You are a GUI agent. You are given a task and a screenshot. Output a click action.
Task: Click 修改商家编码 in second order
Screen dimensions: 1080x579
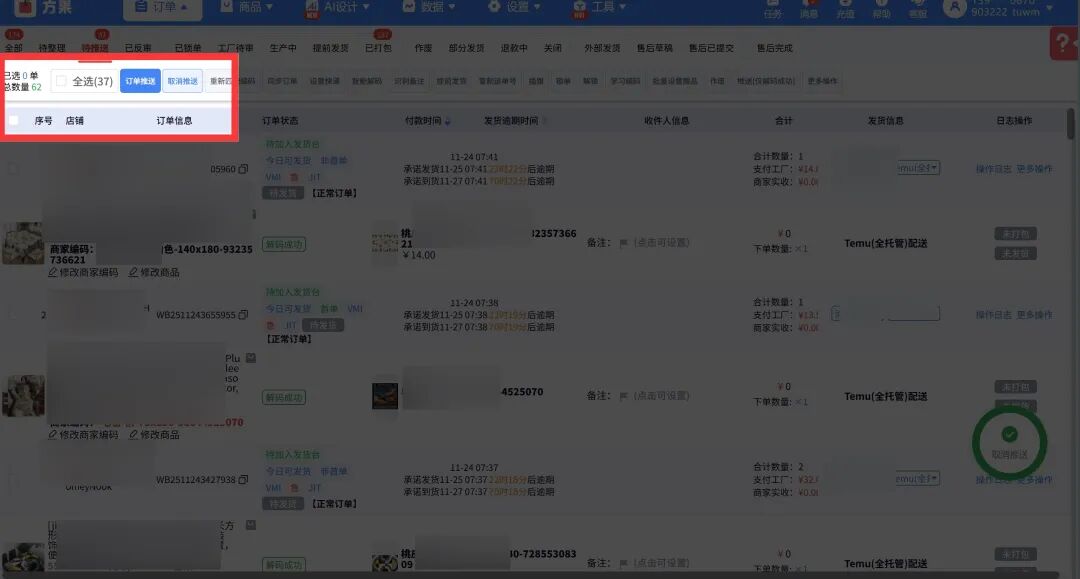click(83, 435)
